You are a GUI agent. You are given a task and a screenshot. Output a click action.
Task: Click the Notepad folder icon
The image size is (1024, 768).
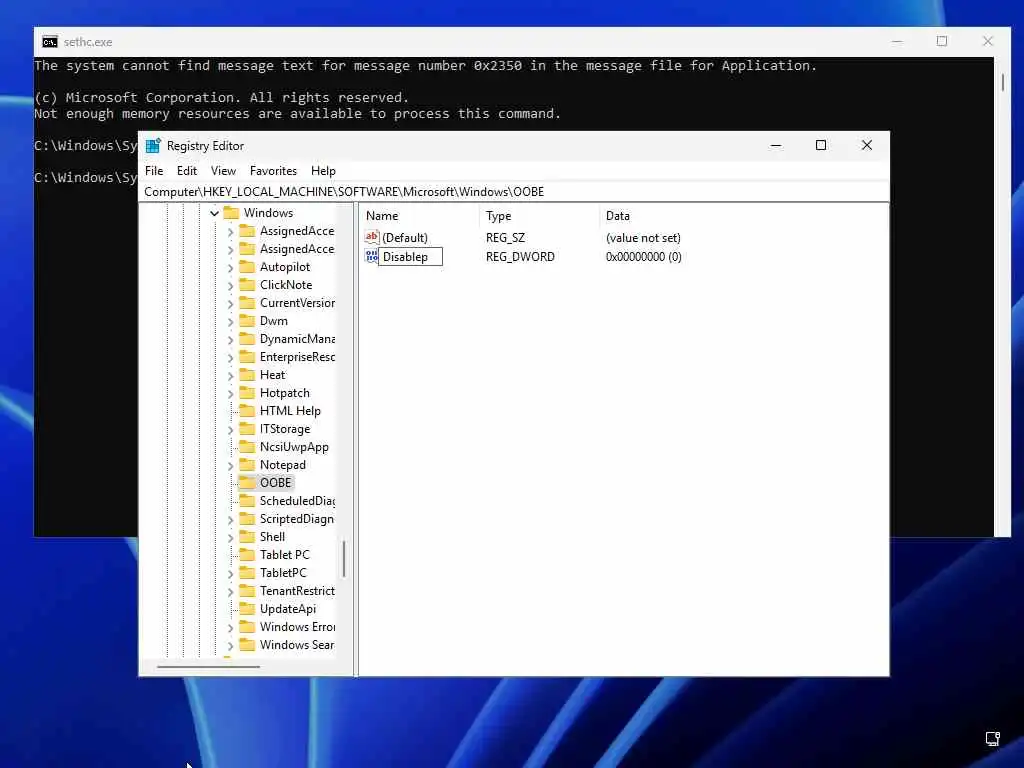pyautogui.click(x=247, y=464)
